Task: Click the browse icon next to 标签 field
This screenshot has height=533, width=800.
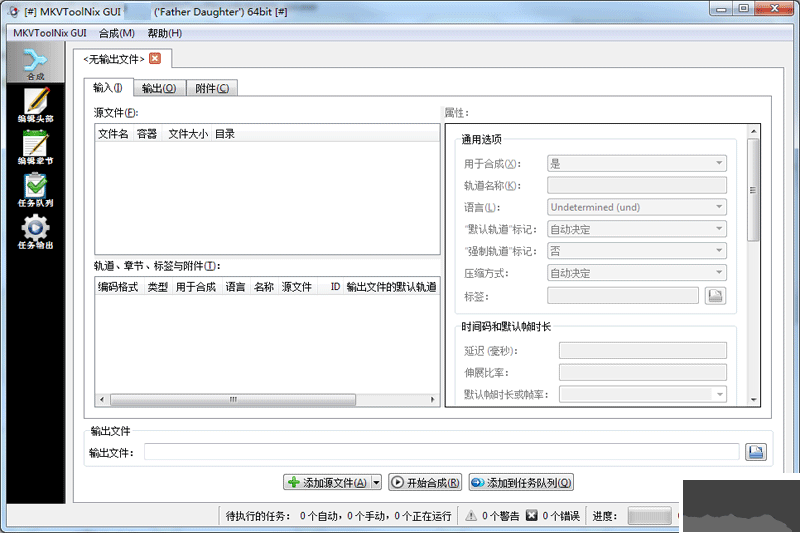Action: (x=715, y=295)
